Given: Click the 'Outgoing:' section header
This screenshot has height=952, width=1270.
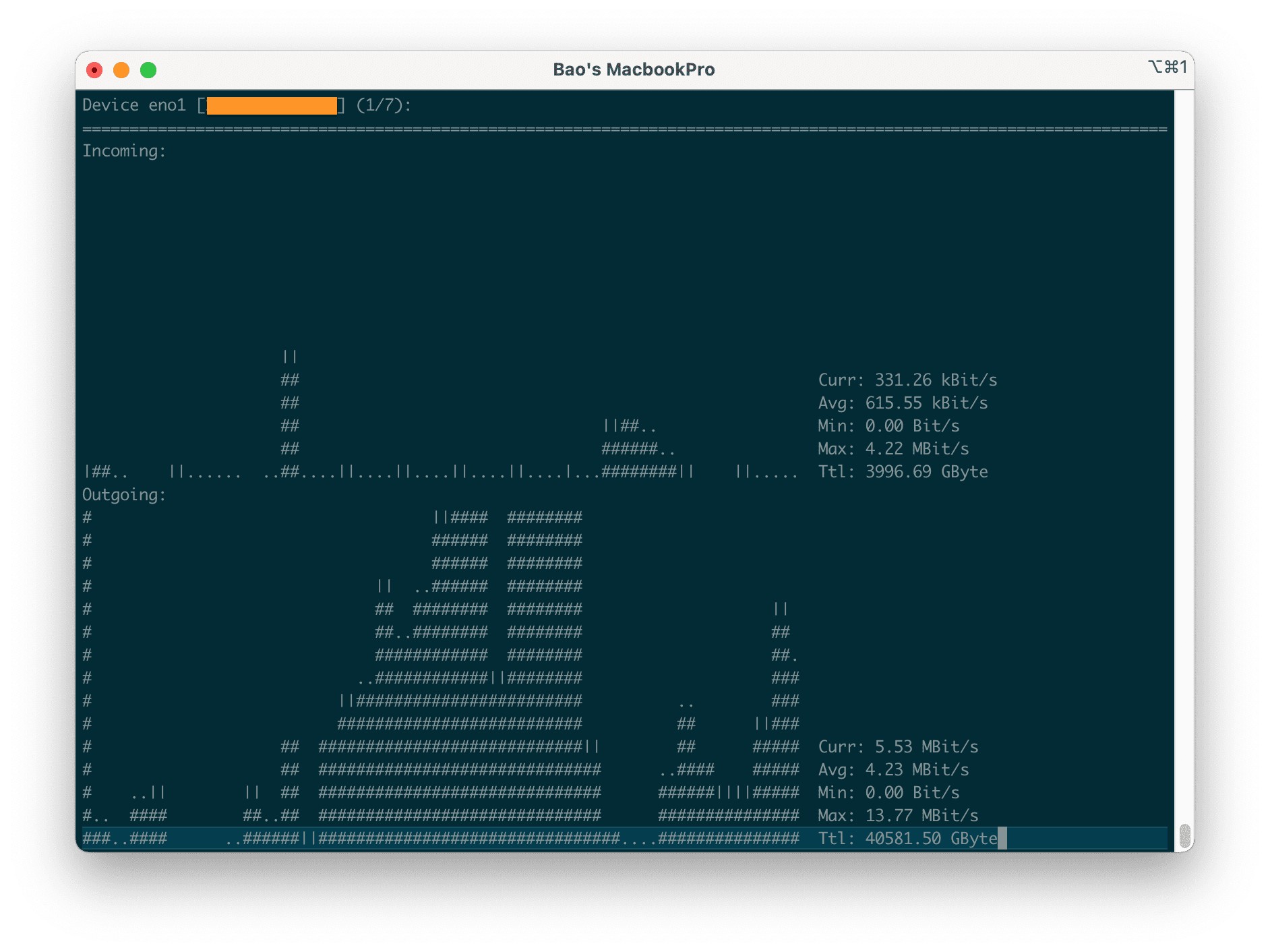Looking at the screenshot, I should [121, 494].
